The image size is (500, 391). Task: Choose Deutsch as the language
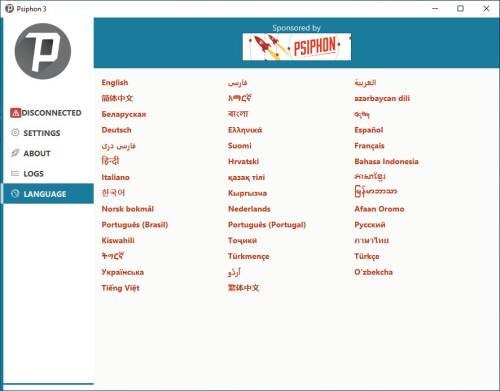coord(116,130)
